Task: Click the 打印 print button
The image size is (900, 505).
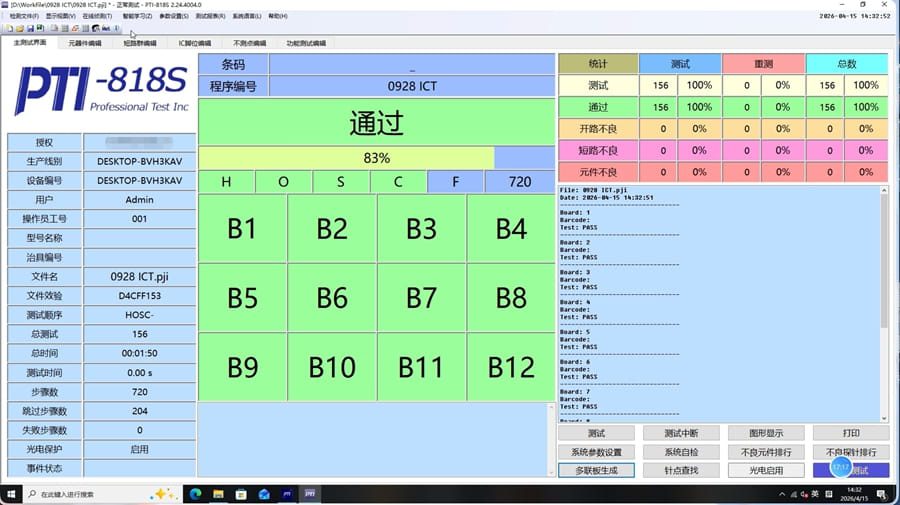Action: (851, 433)
